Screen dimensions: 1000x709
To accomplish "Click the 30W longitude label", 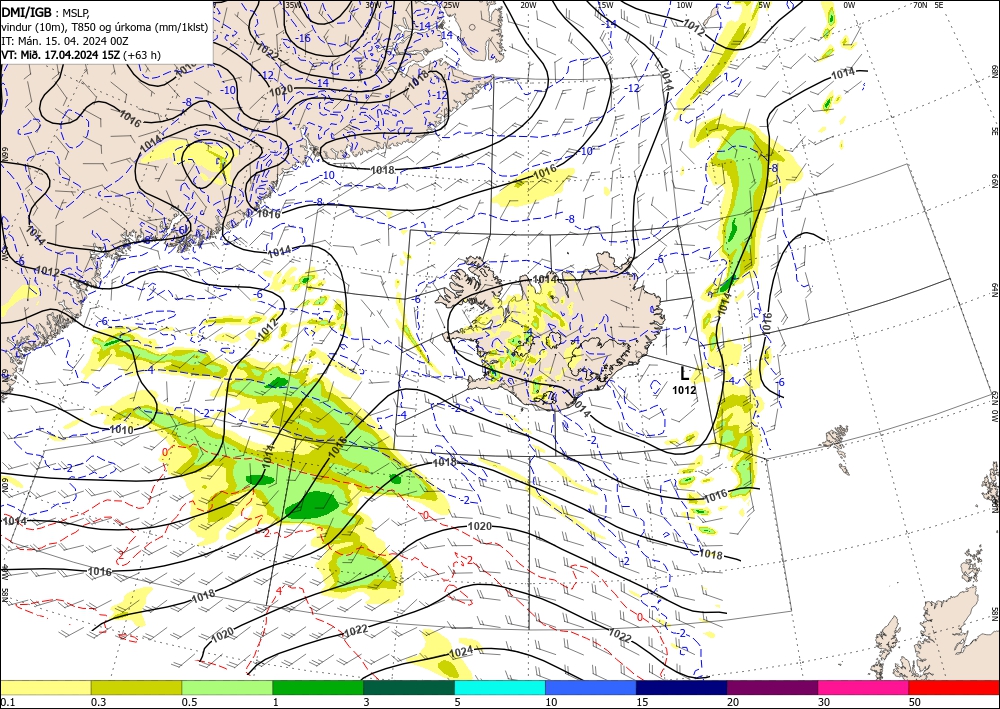I will tap(373, 5).
